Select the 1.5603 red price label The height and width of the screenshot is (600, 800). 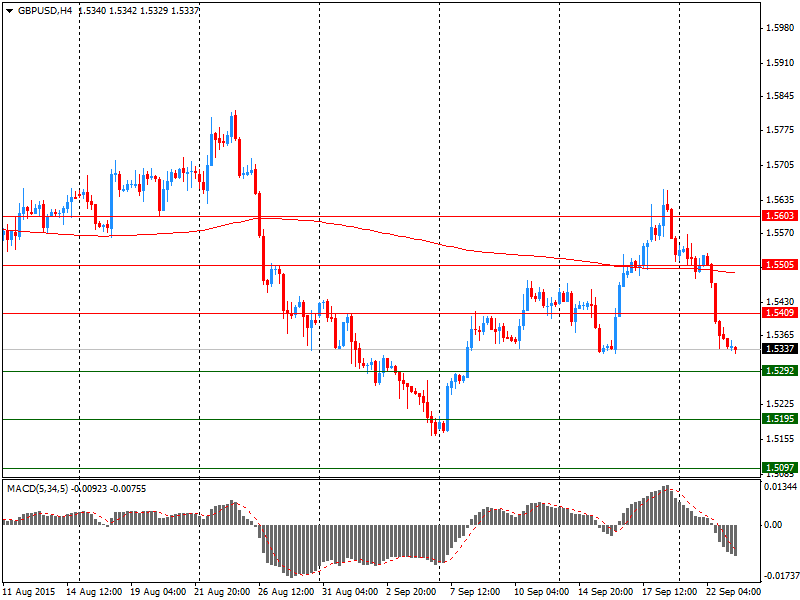(x=779, y=216)
